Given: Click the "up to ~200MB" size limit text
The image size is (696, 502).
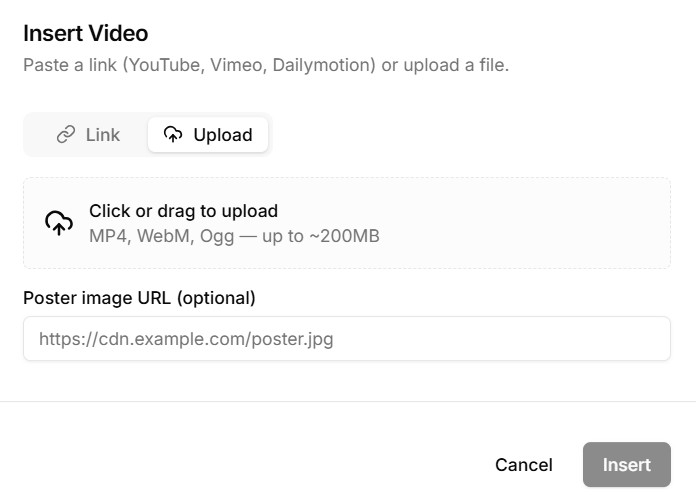Looking at the screenshot, I should [322, 237].
